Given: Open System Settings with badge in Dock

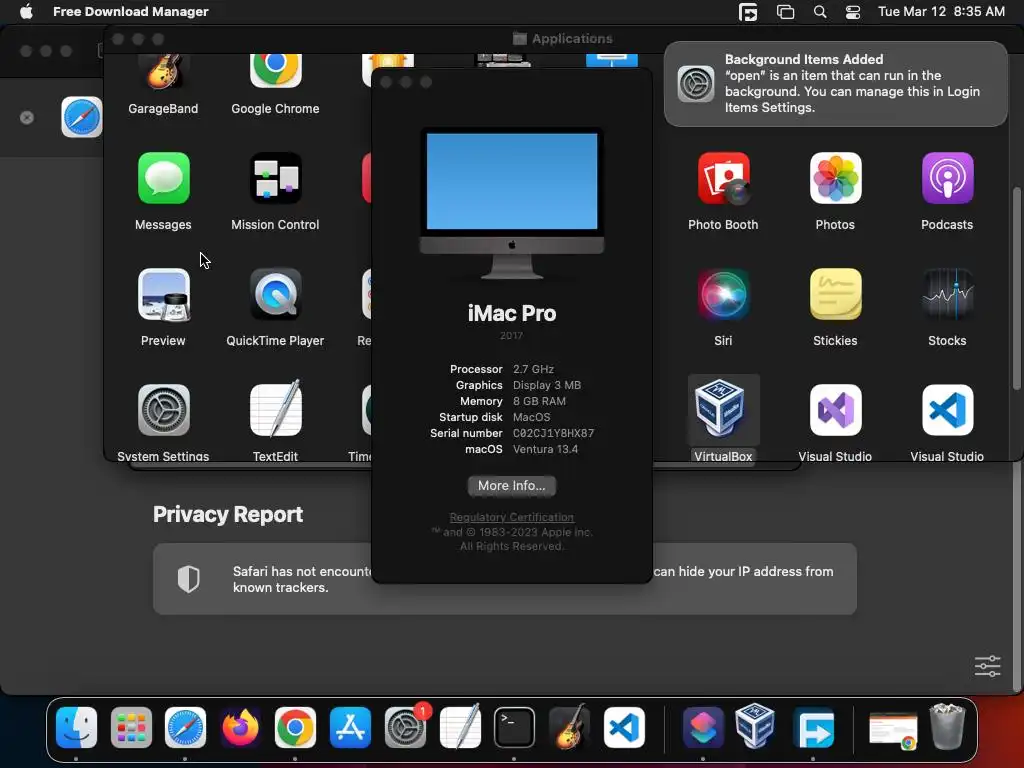Looking at the screenshot, I should [x=405, y=727].
